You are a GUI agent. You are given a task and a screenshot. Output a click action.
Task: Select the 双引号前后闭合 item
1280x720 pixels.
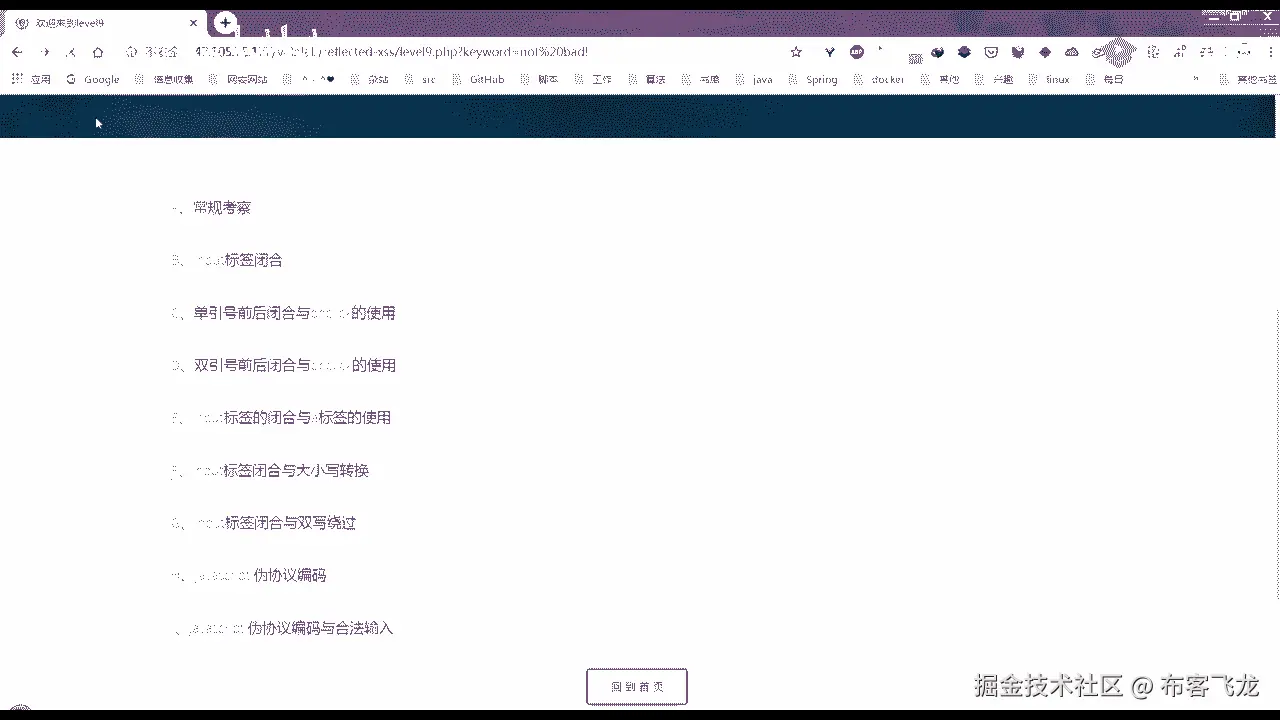284,365
